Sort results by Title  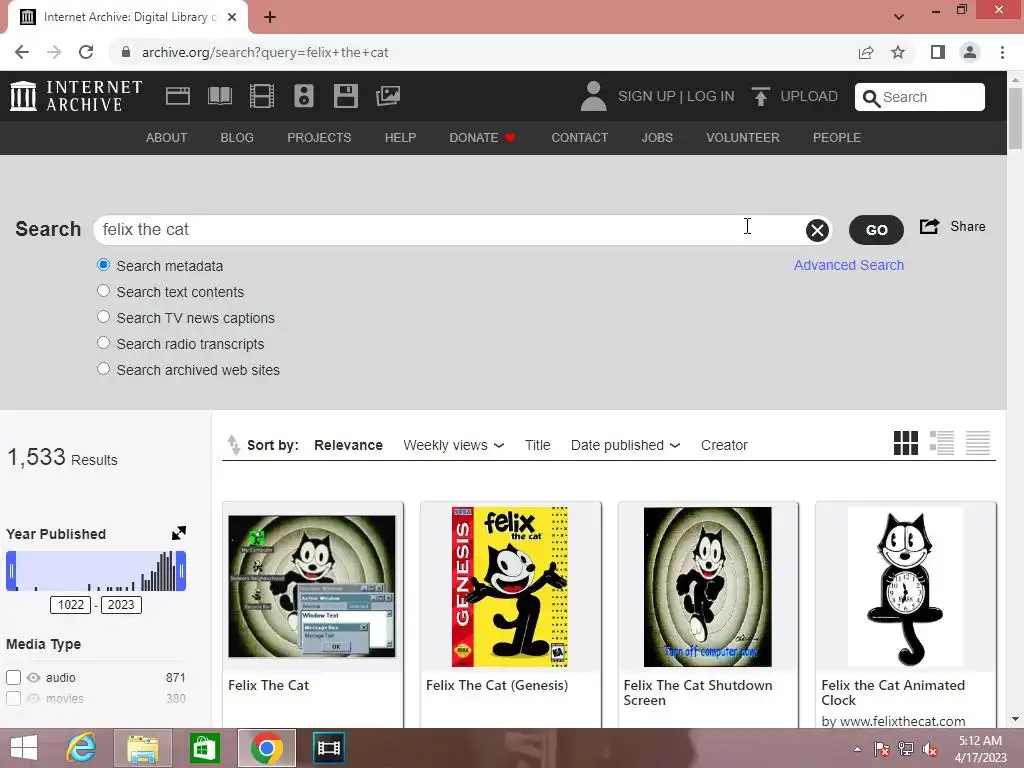(x=537, y=445)
